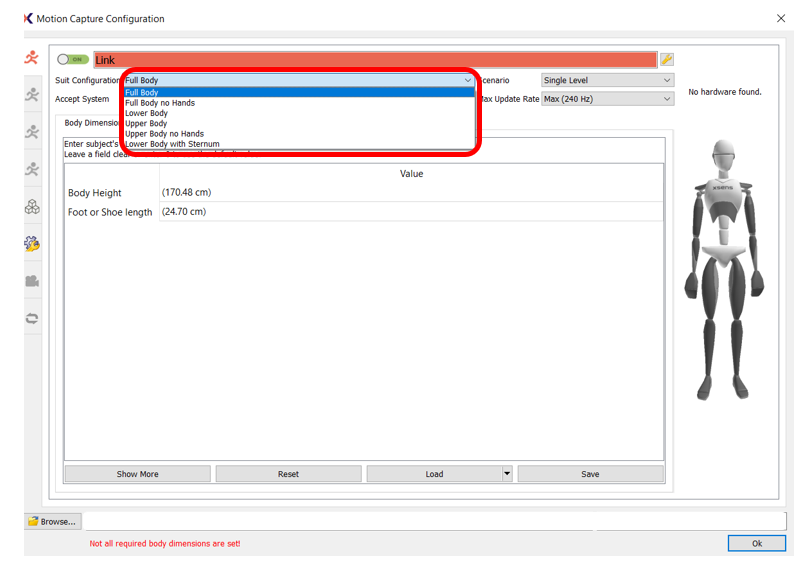Click the video camera sidebar icon
This screenshot has width=800, height=567.
click(33, 281)
